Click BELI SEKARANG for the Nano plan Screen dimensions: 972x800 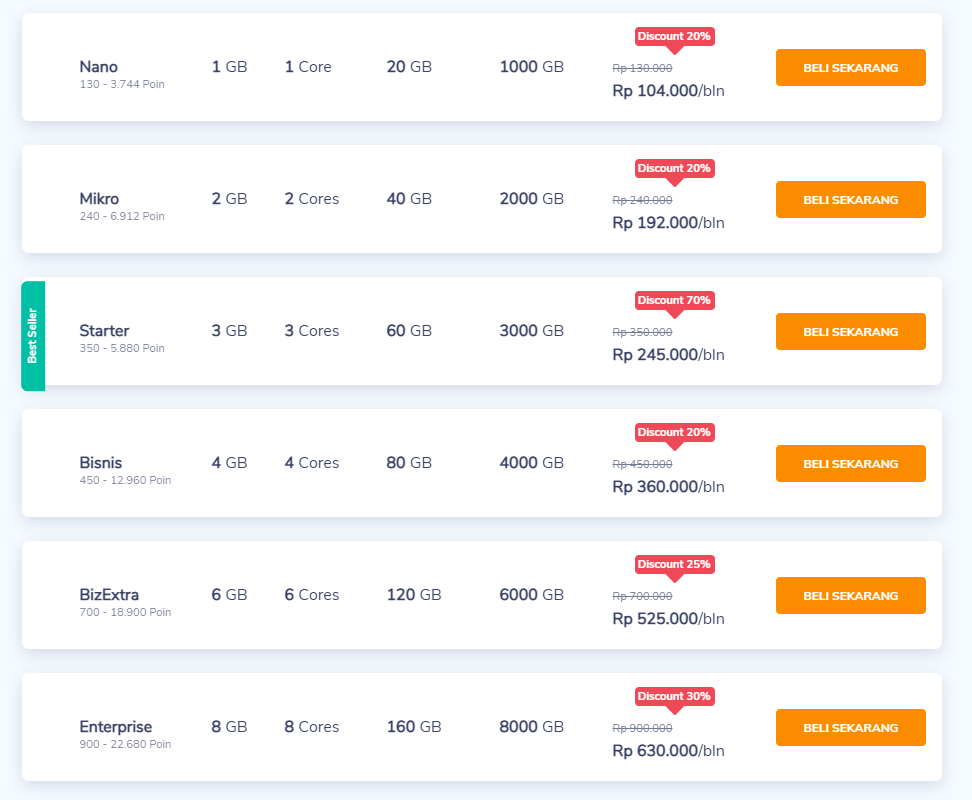850,68
